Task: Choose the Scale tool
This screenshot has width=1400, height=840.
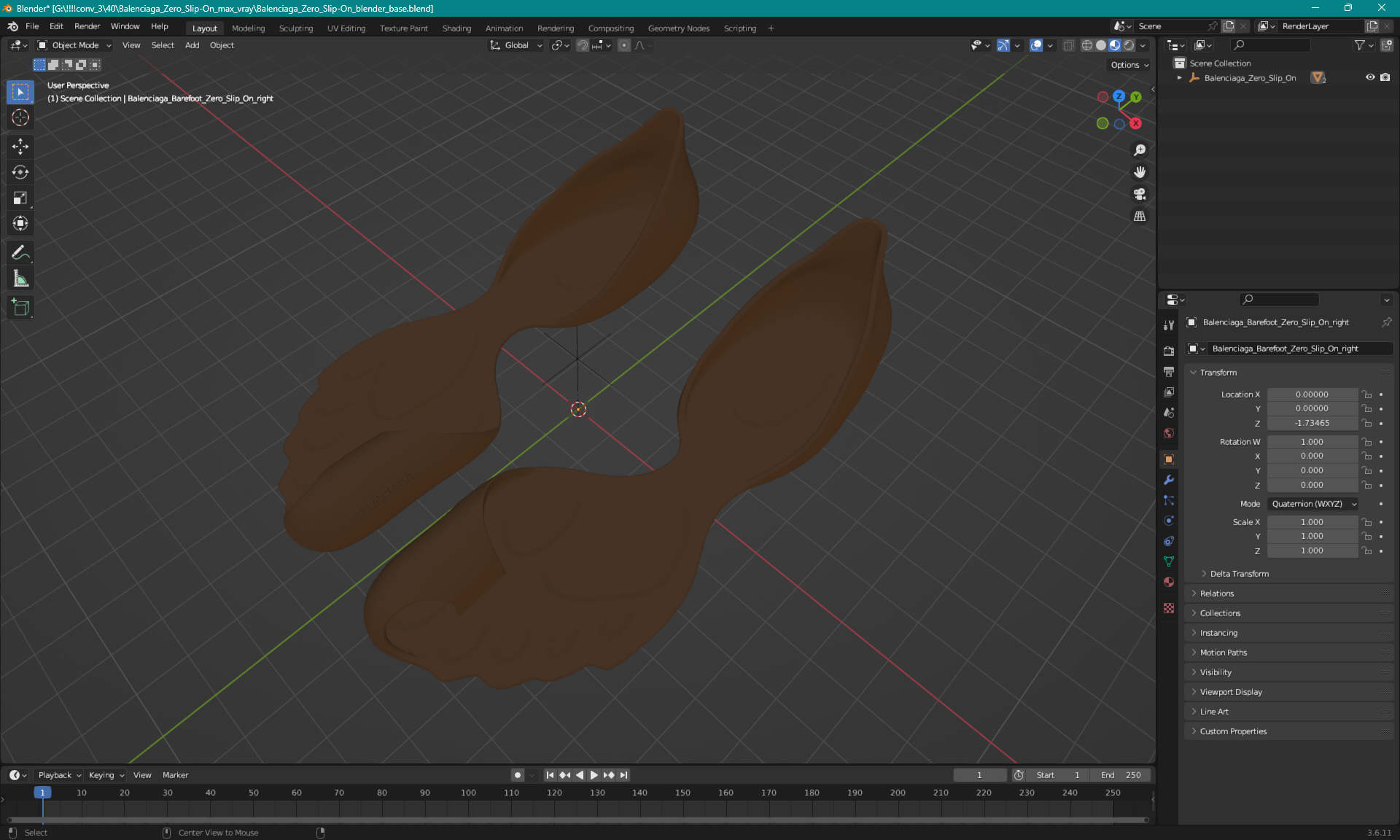Action: click(x=20, y=198)
